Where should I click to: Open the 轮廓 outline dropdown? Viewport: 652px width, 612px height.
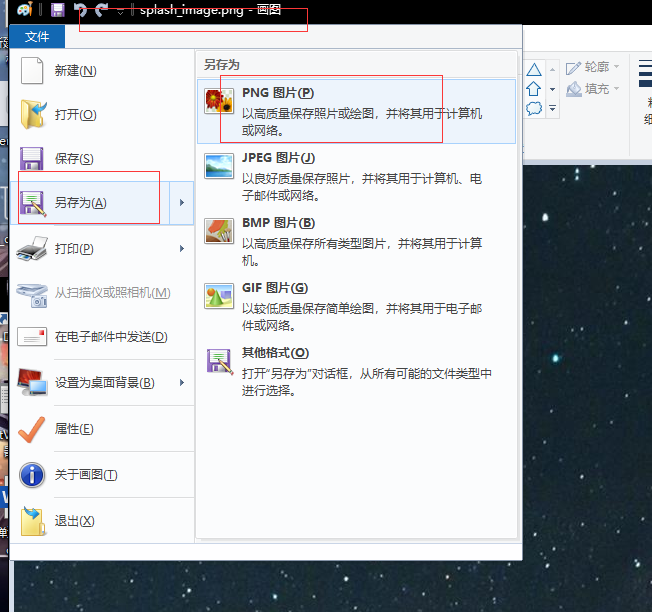593,67
